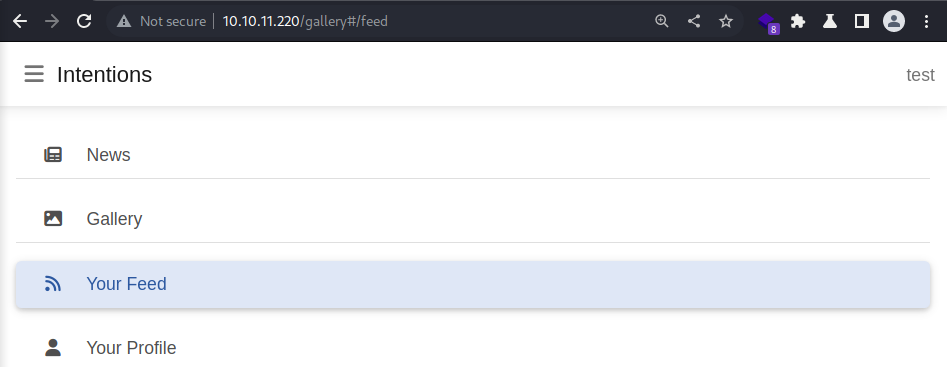Viewport: 947px width, 367px height.
Task: Open the Chrome three-dot menu
Action: click(926, 21)
